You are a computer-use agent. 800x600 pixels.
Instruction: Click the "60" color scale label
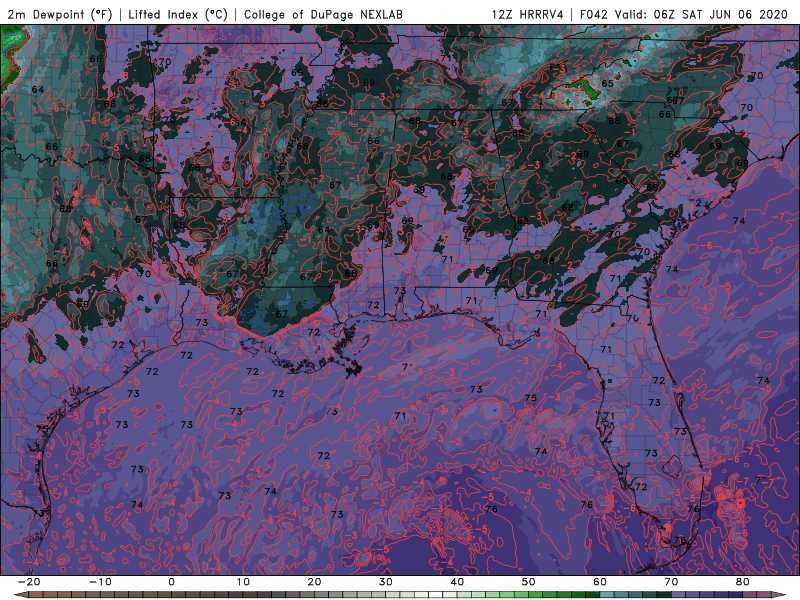pyautogui.click(x=600, y=582)
